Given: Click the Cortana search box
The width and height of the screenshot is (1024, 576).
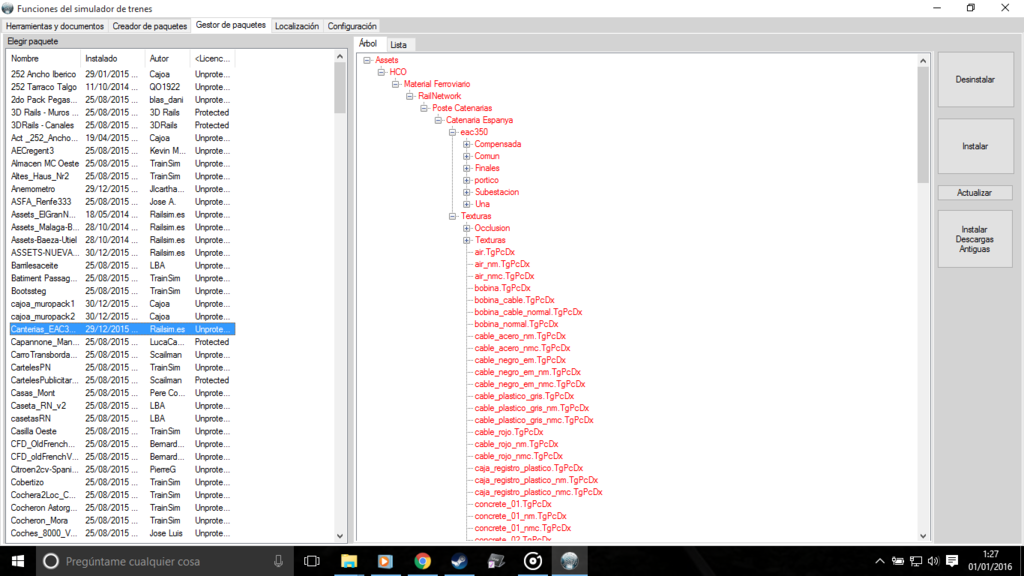Looking at the screenshot, I should click(x=163, y=561).
